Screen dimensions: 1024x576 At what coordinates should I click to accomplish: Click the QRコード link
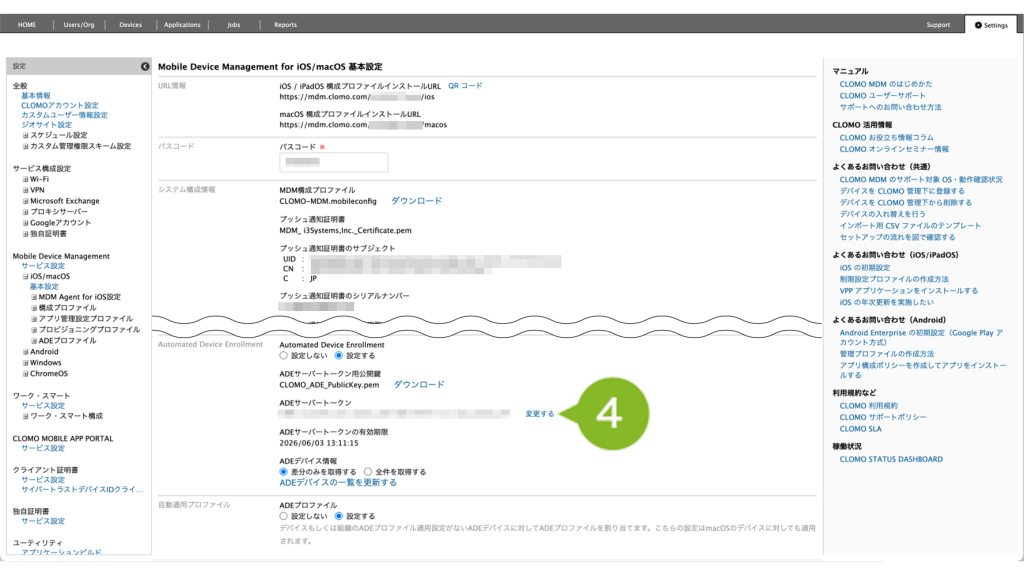pyautogui.click(x=465, y=86)
